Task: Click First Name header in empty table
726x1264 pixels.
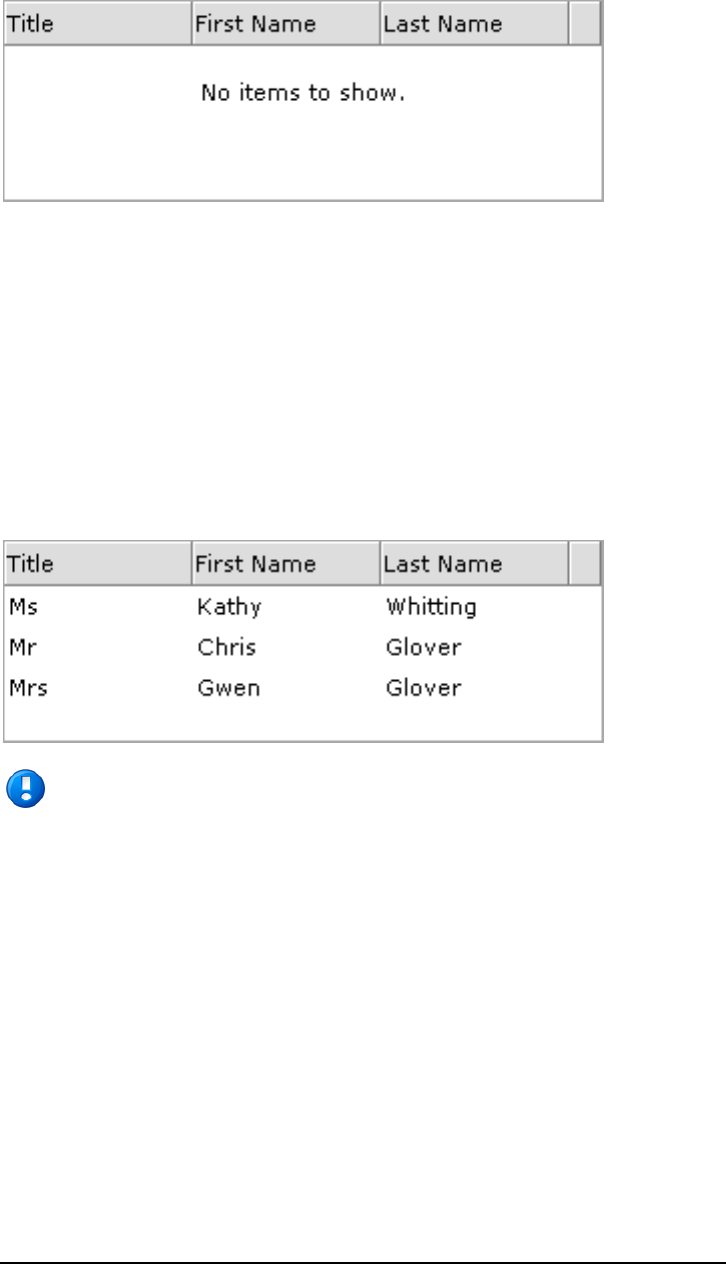Action: [x=285, y=24]
